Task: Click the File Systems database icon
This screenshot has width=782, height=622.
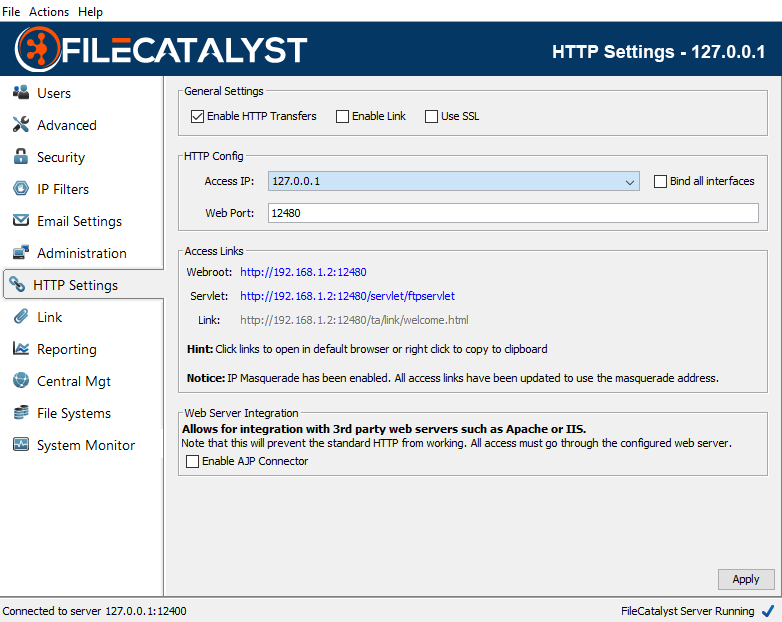Action: click(x=21, y=412)
